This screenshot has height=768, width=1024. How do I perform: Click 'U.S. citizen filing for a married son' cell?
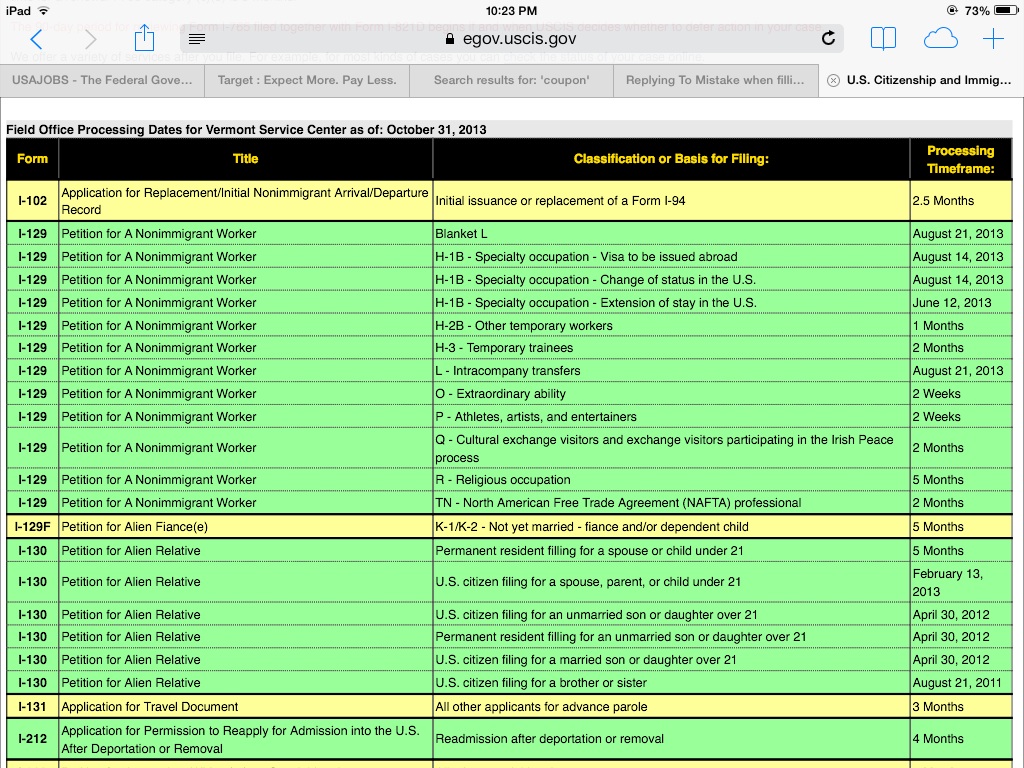coord(671,660)
